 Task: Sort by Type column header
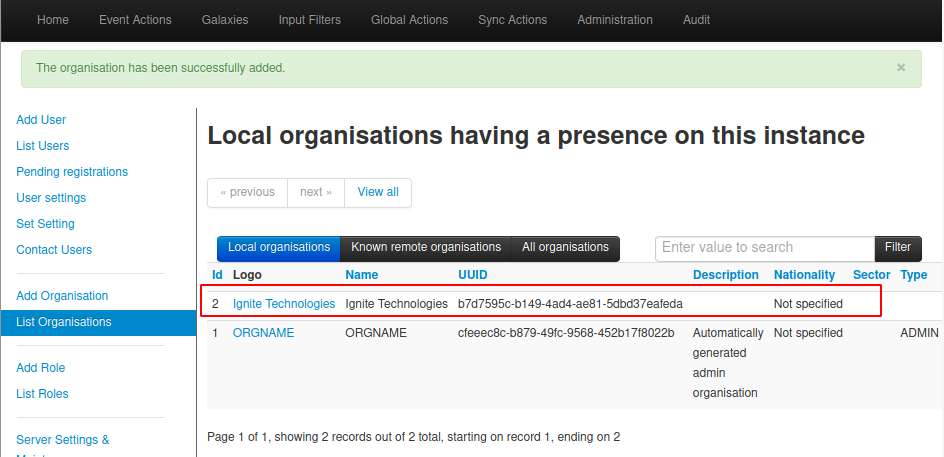click(x=913, y=275)
